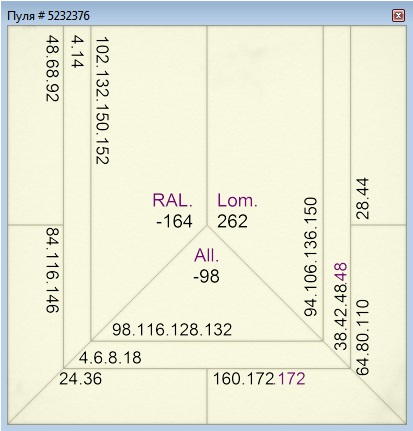This screenshot has height=431, width=413.
Task: Click the 24.36 whist entry
Action: pos(81,379)
